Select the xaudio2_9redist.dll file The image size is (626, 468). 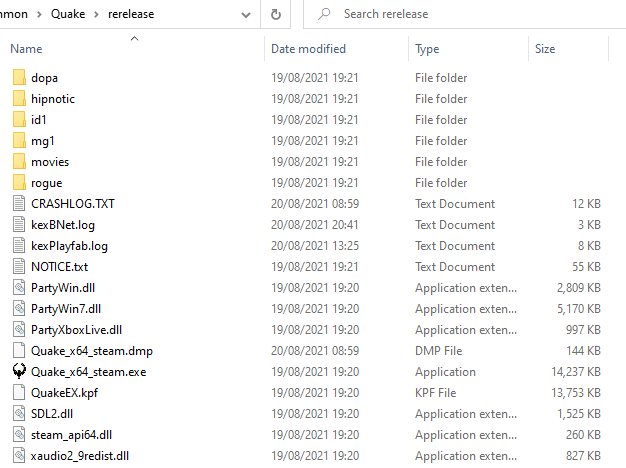tap(81, 455)
